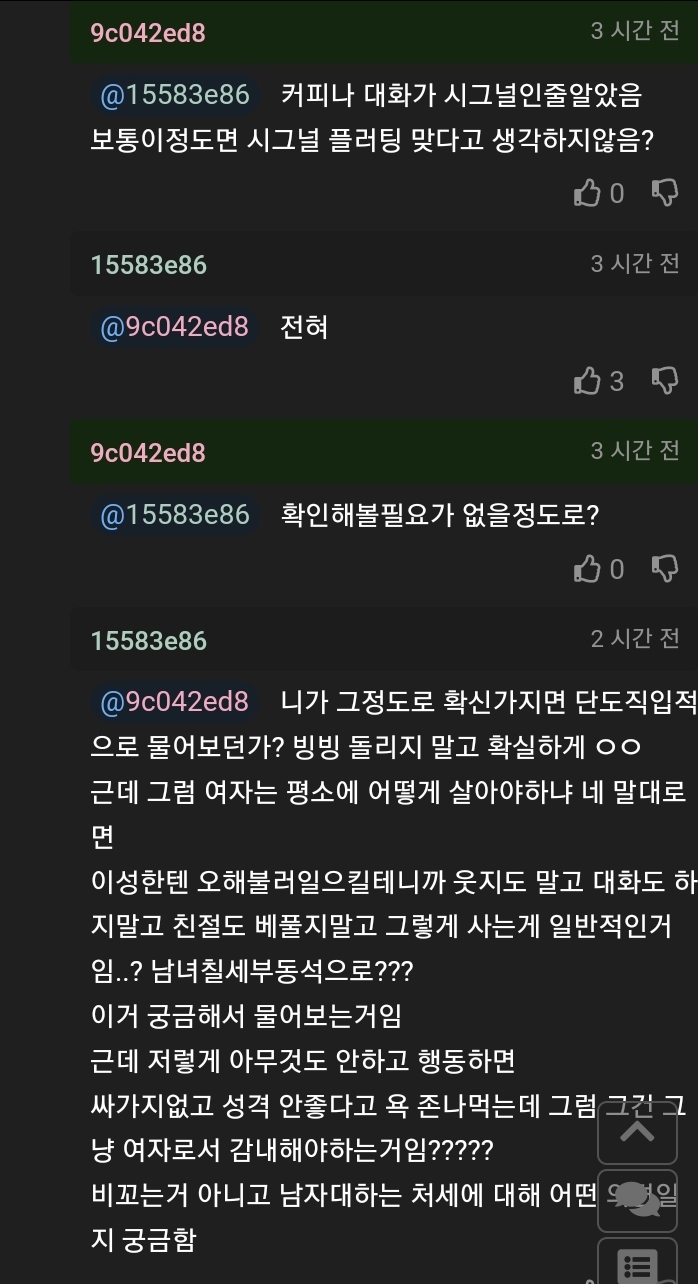The height and width of the screenshot is (1284, 698).
Task: Open 15583e86 author name above 전혀 reply
Action: point(148,265)
